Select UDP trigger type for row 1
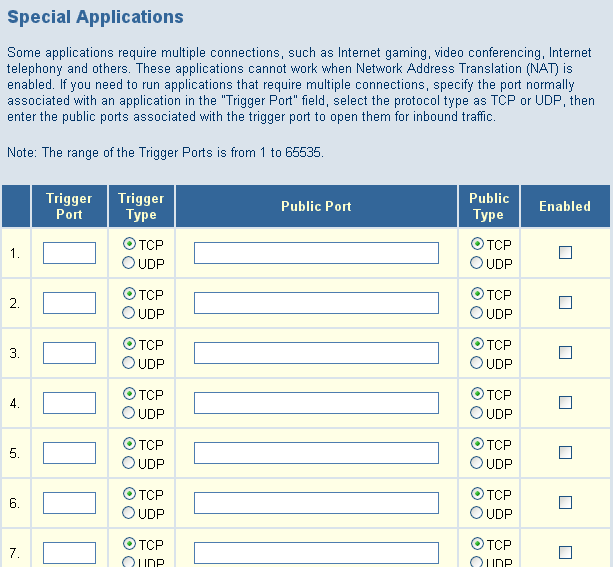The image size is (613, 567). pos(128,263)
